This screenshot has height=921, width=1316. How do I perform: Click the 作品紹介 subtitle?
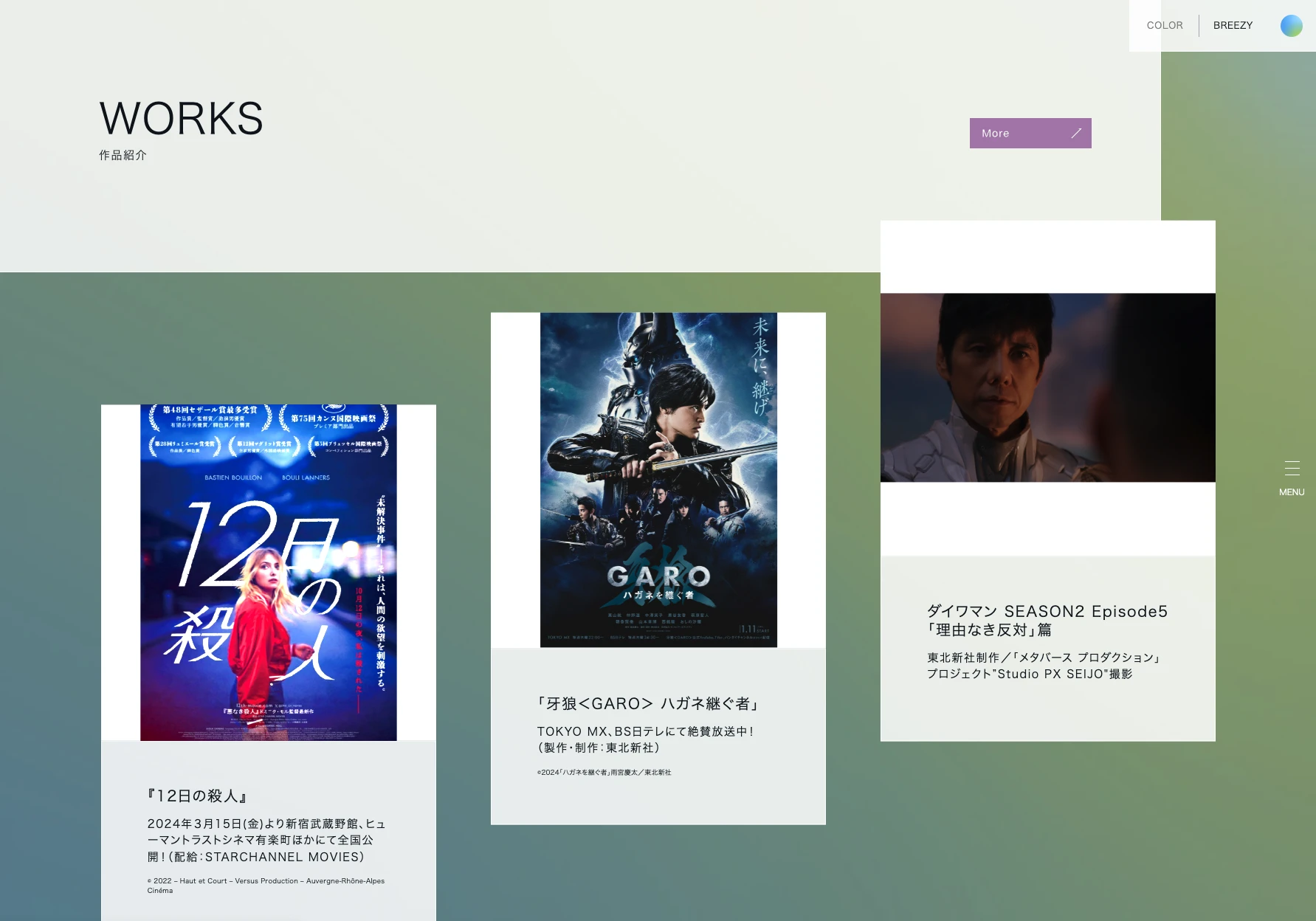(123, 155)
